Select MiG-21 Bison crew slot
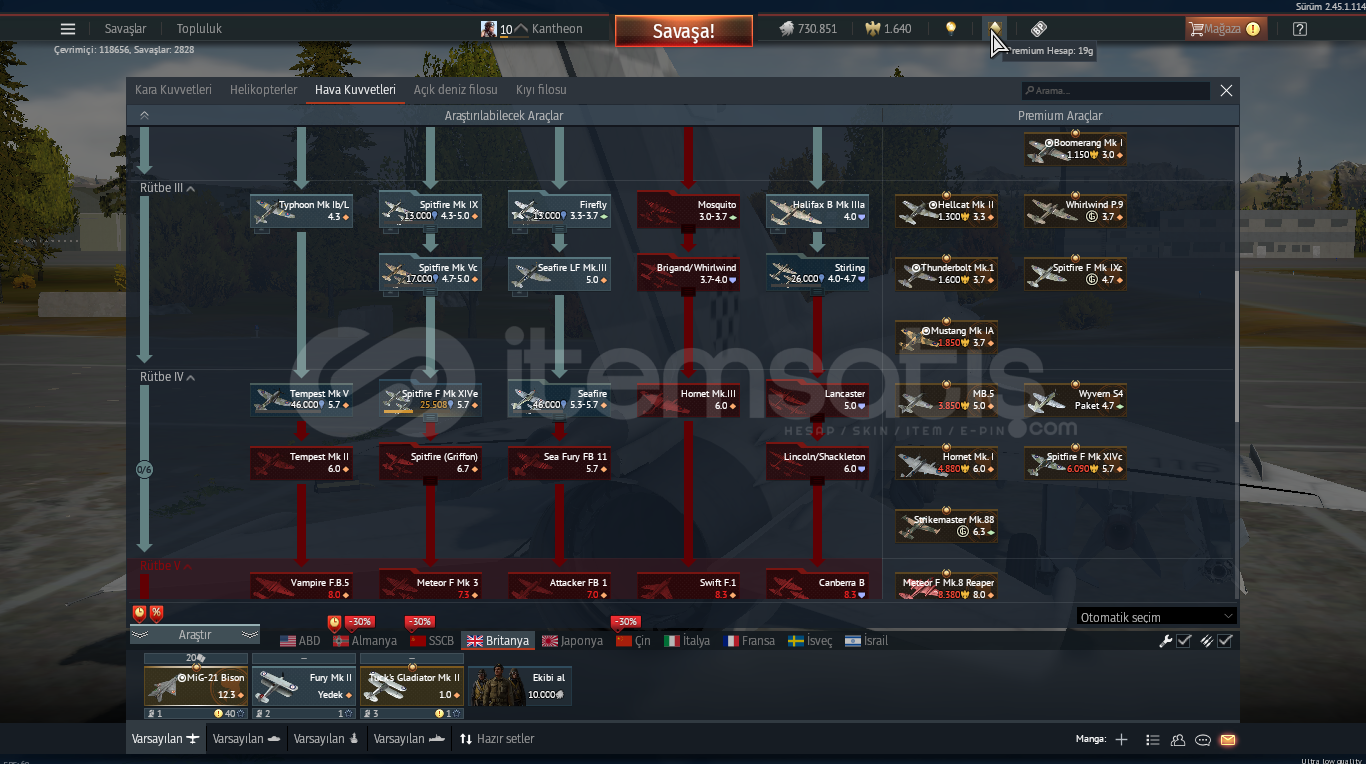Viewport: 1366px width, 764px height. (x=196, y=686)
